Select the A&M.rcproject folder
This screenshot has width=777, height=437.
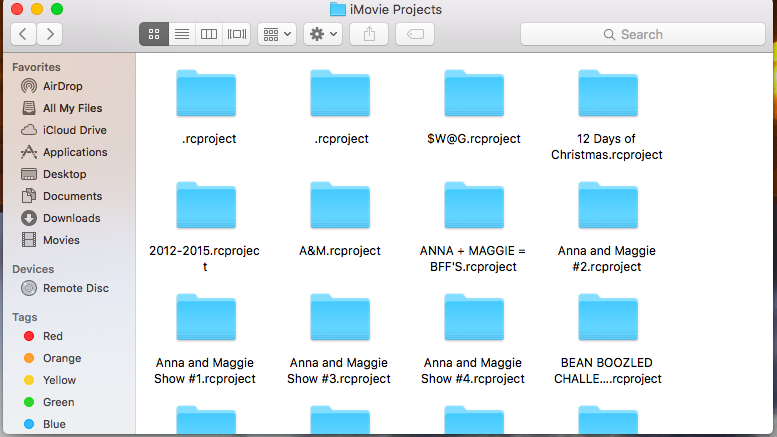click(x=340, y=206)
